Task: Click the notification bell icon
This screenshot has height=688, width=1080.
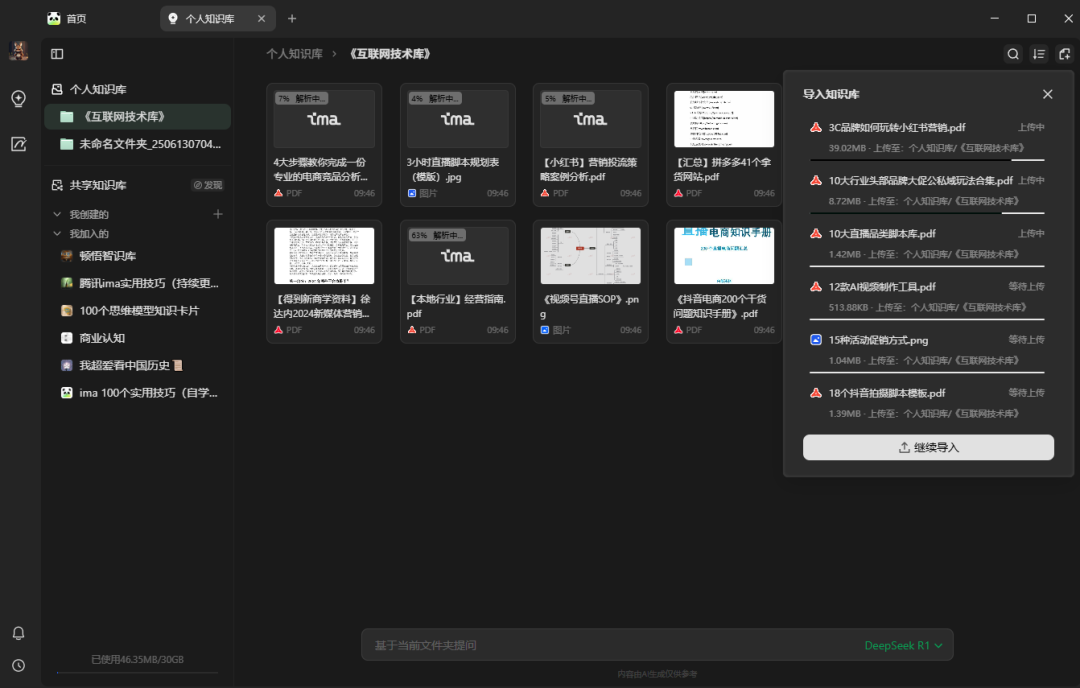Action: [18, 633]
